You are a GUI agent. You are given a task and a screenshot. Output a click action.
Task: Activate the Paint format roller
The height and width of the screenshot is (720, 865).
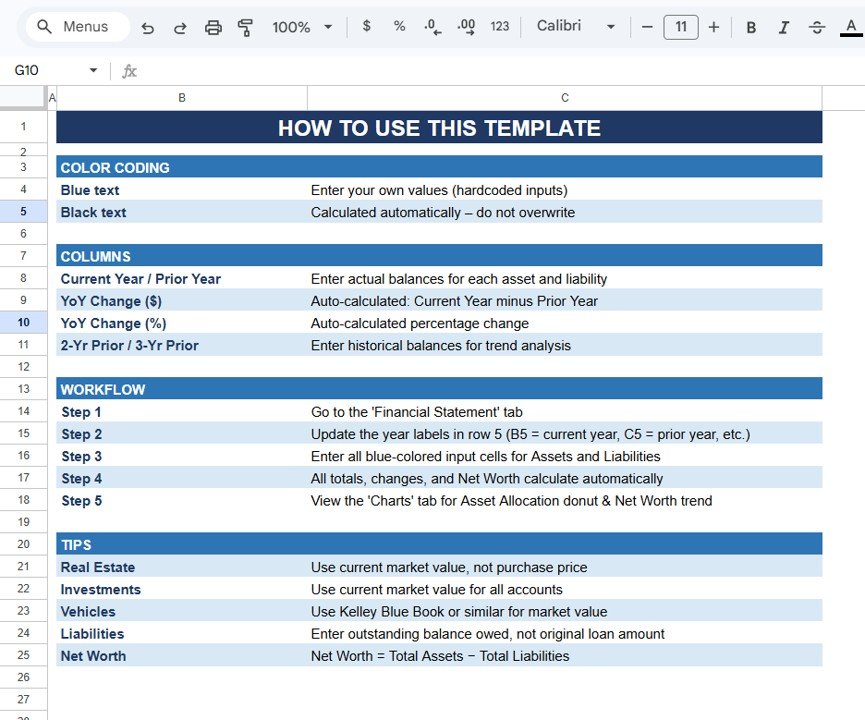(245, 28)
